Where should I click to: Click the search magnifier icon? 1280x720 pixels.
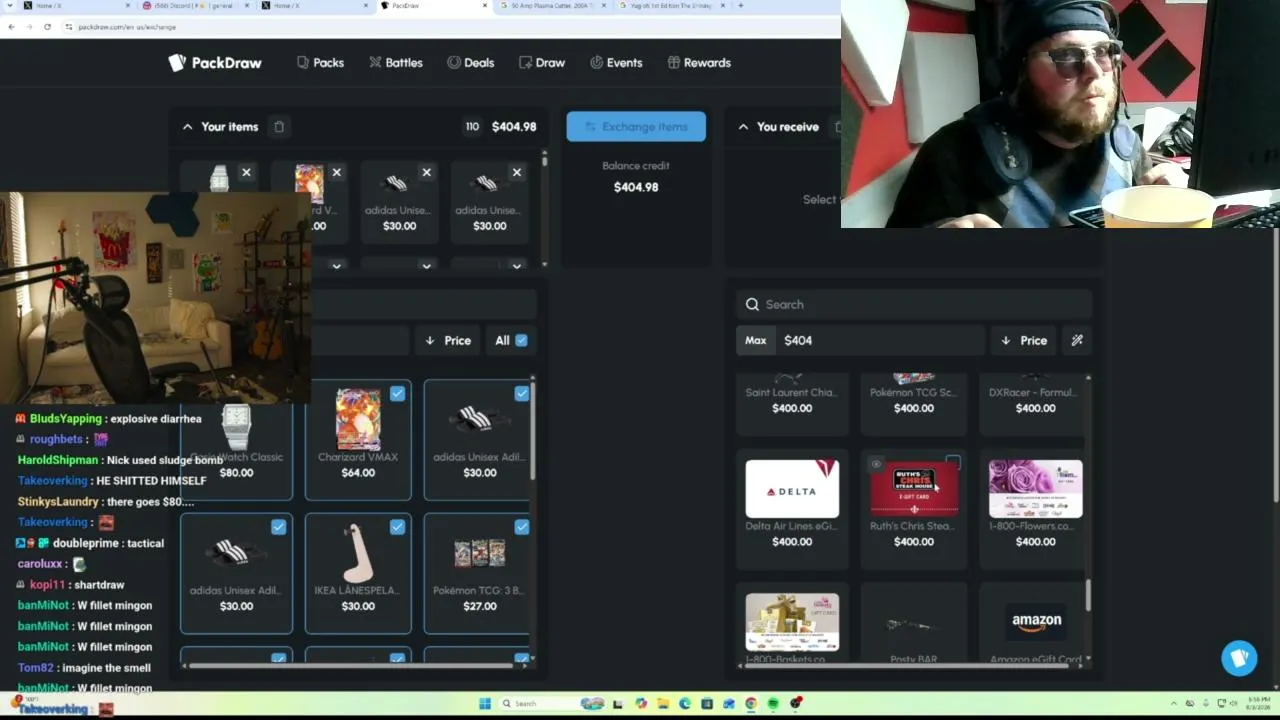[x=752, y=304]
